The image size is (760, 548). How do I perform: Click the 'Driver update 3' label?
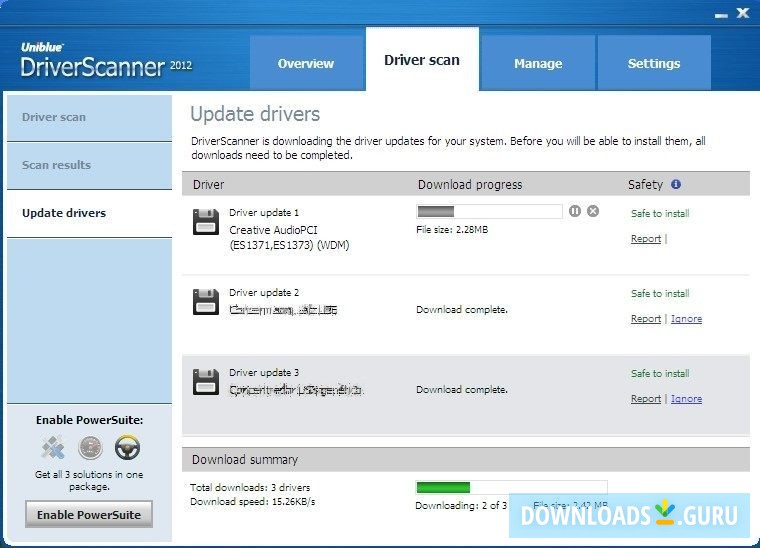pyautogui.click(x=264, y=373)
